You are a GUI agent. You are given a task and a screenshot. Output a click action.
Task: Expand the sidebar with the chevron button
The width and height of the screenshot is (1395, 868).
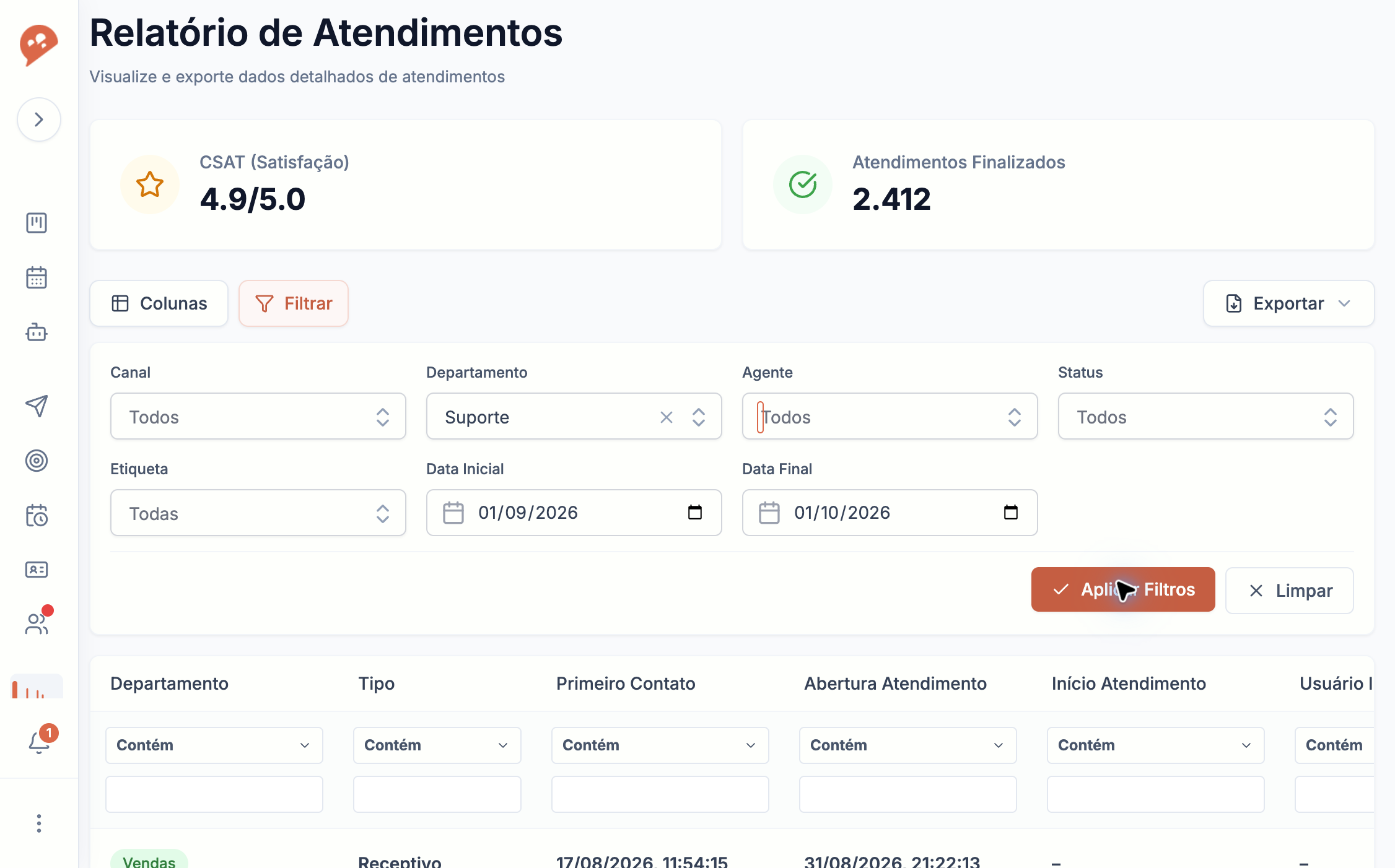(38, 119)
